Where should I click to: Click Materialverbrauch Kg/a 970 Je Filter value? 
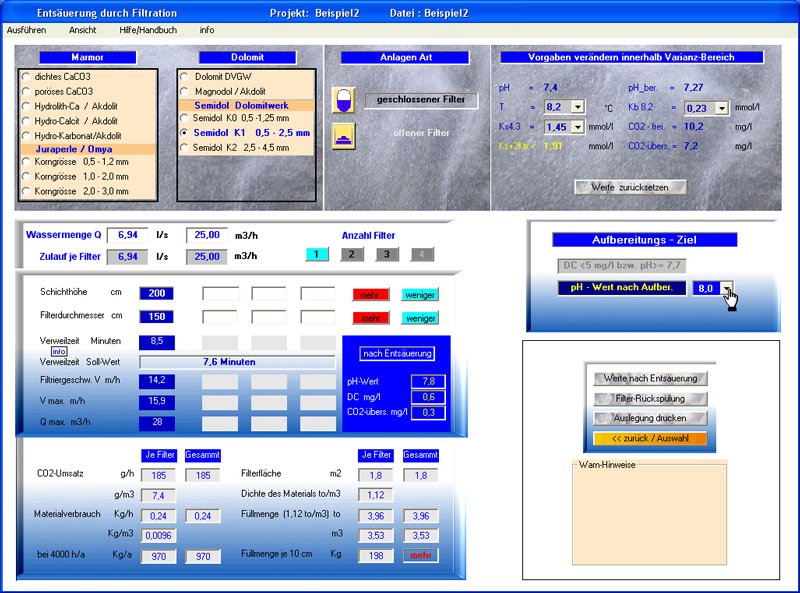pyautogui.click(x=159, y=556)
